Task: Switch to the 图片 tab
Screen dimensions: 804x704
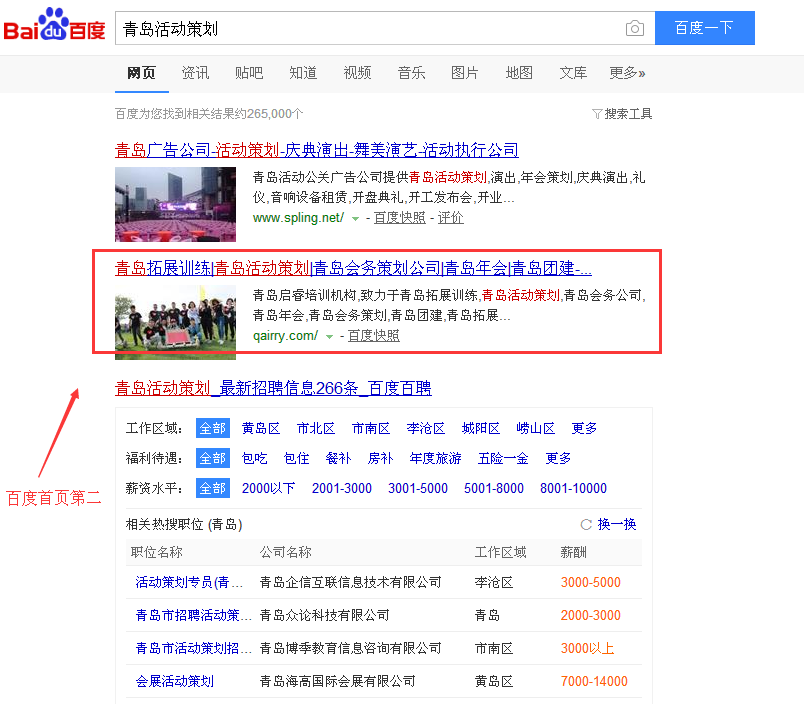Action: pyautogui.click(x=465, y=72)
